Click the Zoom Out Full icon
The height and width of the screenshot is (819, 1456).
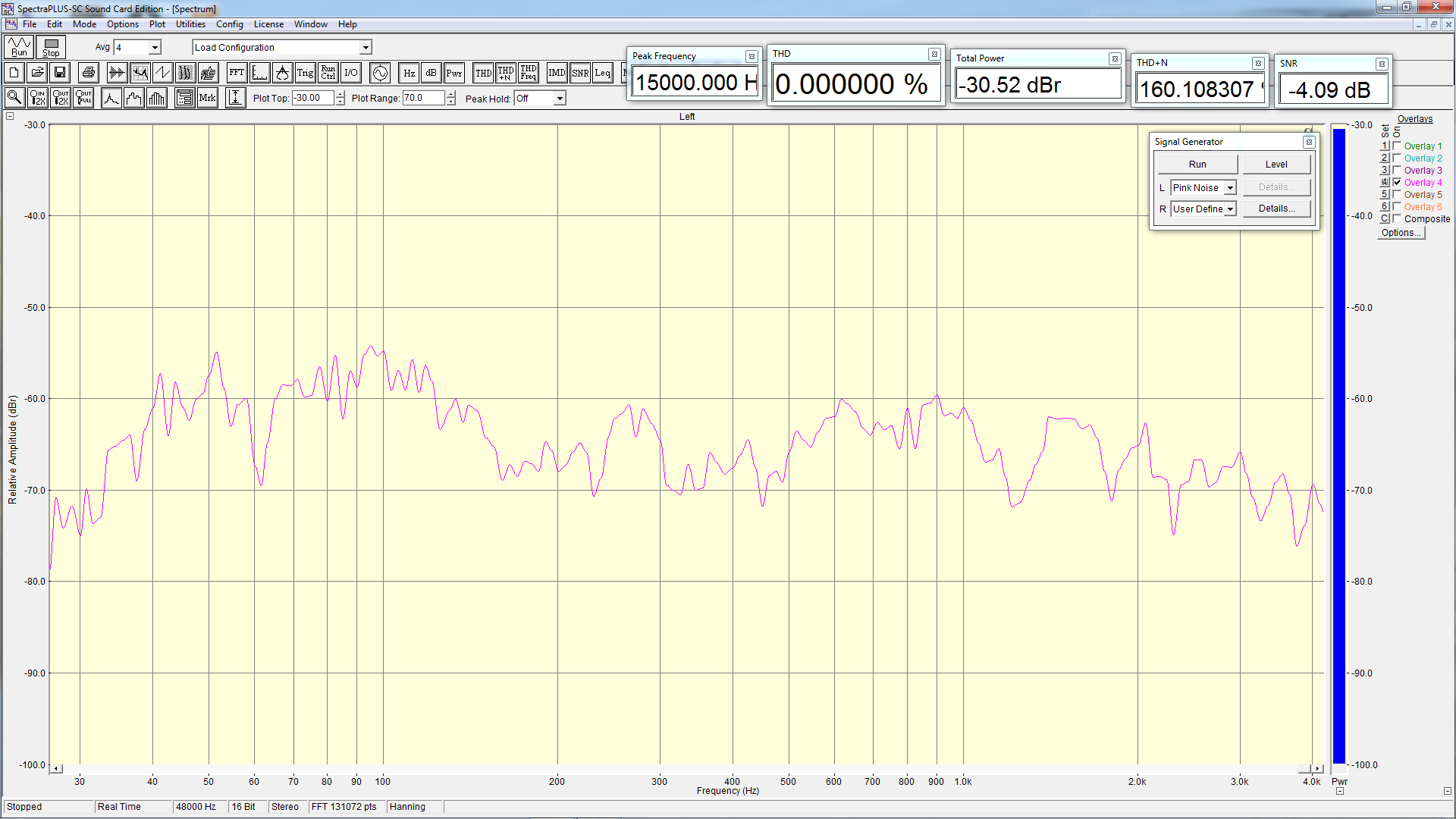83,98
